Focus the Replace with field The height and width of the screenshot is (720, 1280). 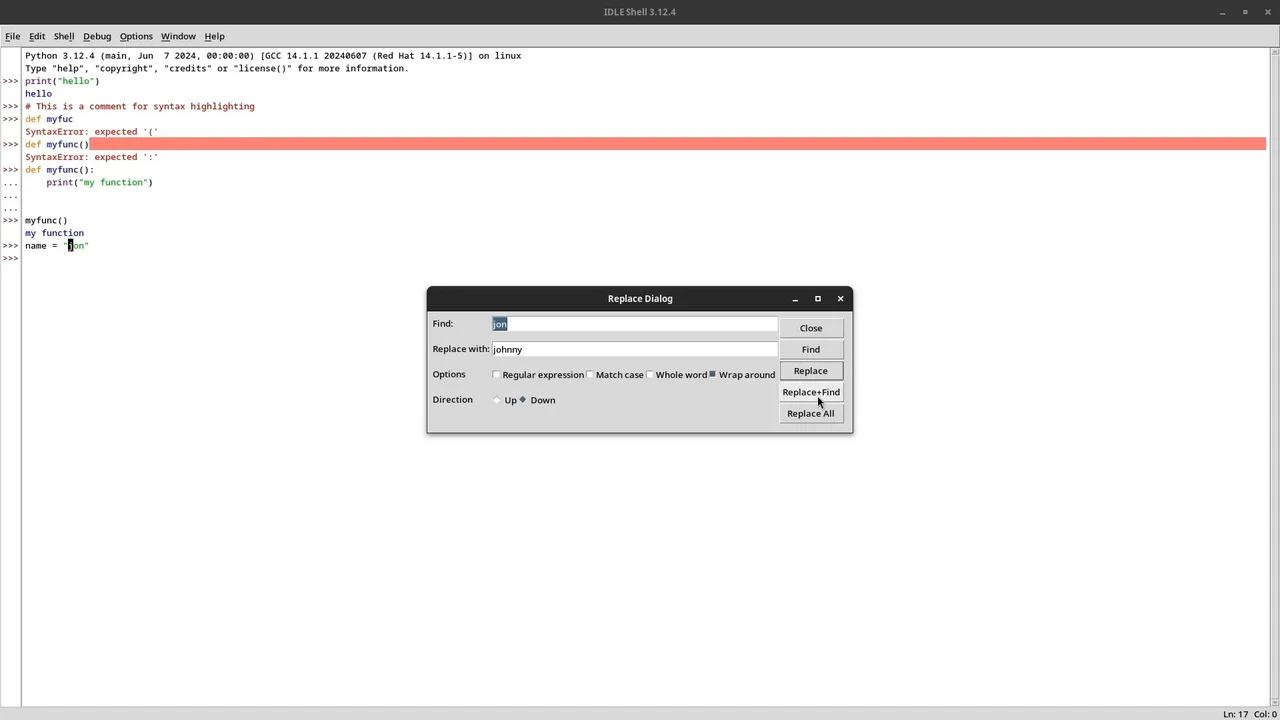tap(634, 349)
